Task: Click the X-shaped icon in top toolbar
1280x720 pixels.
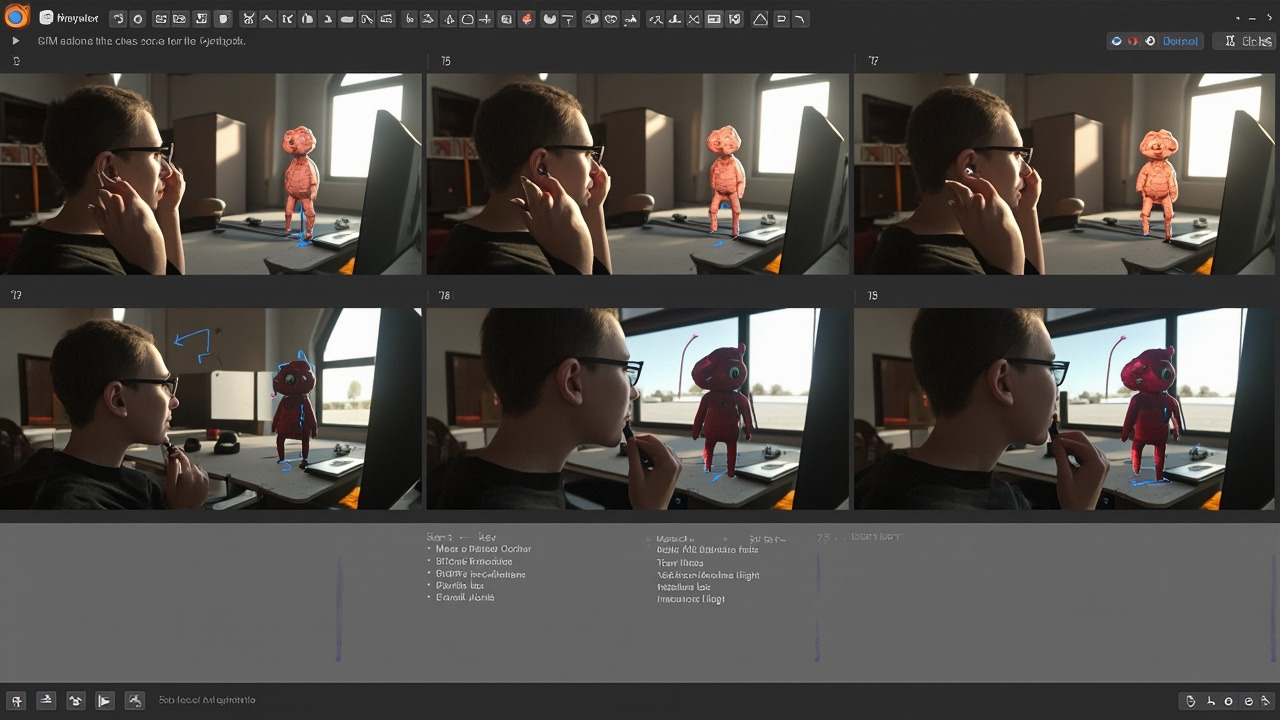Action: [x=693, y=19]
